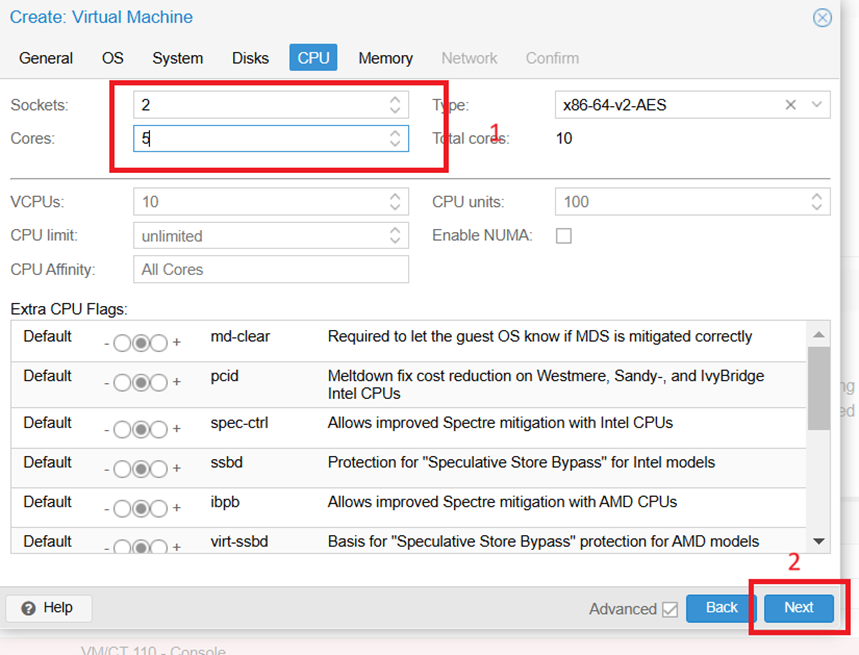Click the Next button

coord(798,608)
